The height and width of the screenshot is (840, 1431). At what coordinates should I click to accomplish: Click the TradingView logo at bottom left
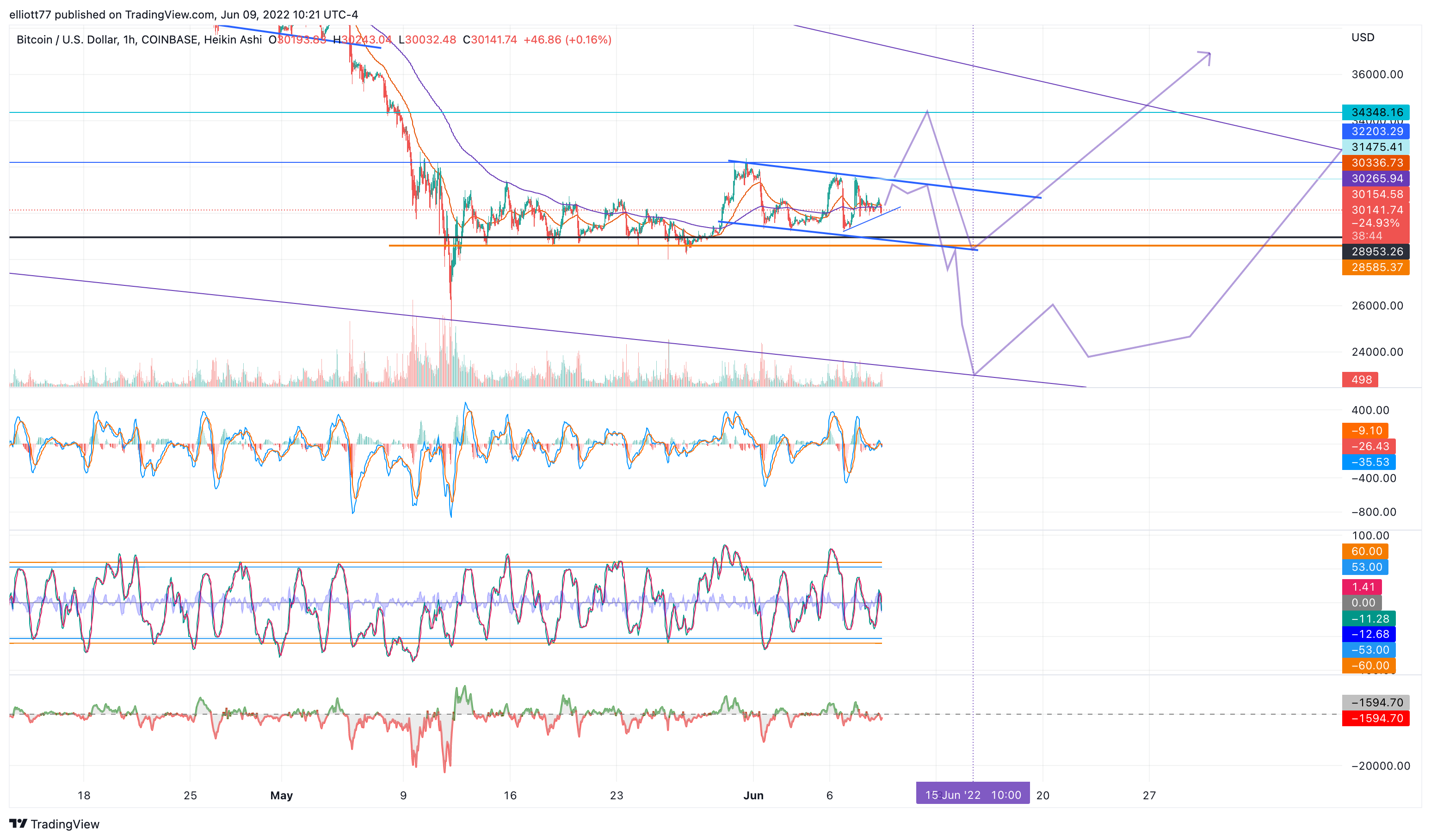pos(54,823)
